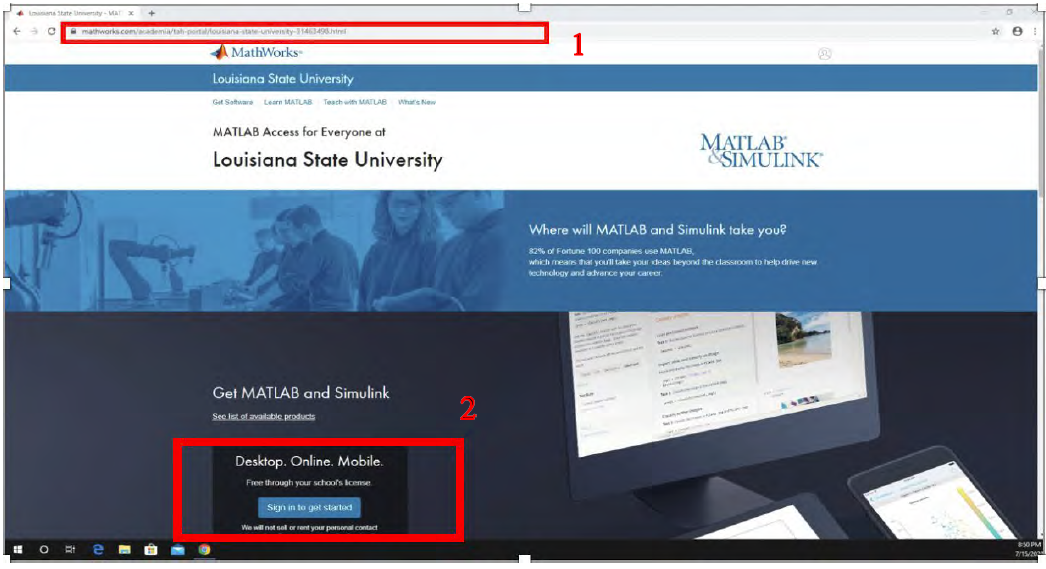Click the padlock site info icon
1046x569 pixels.
coord(72,32)
